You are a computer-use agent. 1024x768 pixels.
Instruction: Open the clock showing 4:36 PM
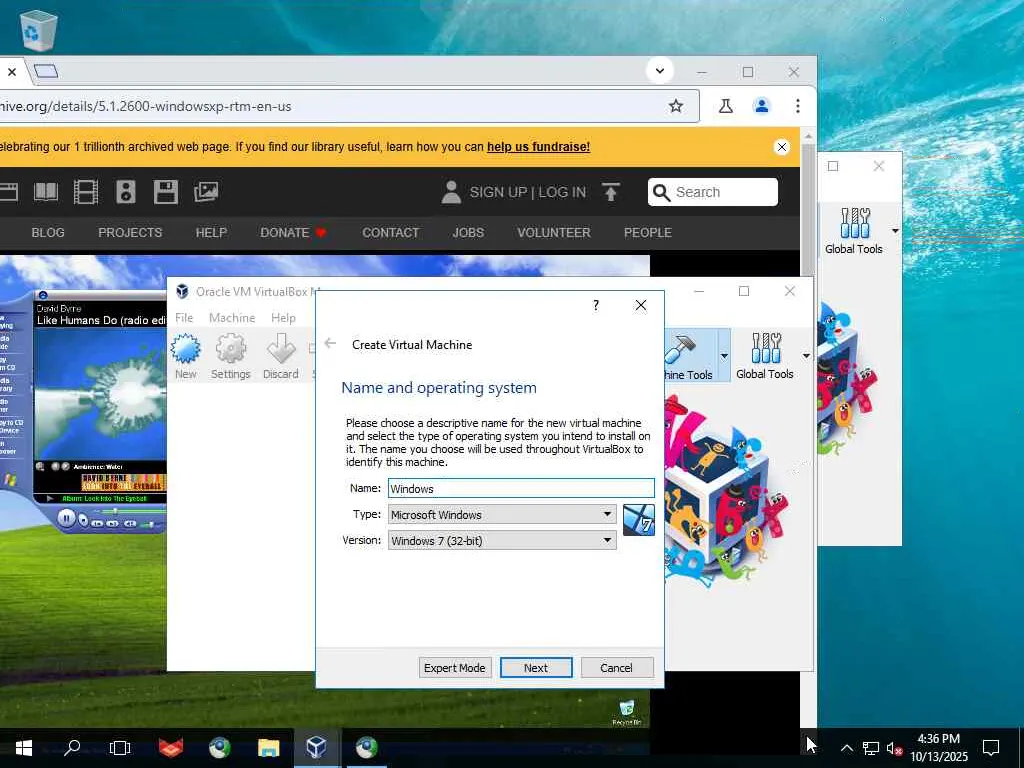point(939,748)
